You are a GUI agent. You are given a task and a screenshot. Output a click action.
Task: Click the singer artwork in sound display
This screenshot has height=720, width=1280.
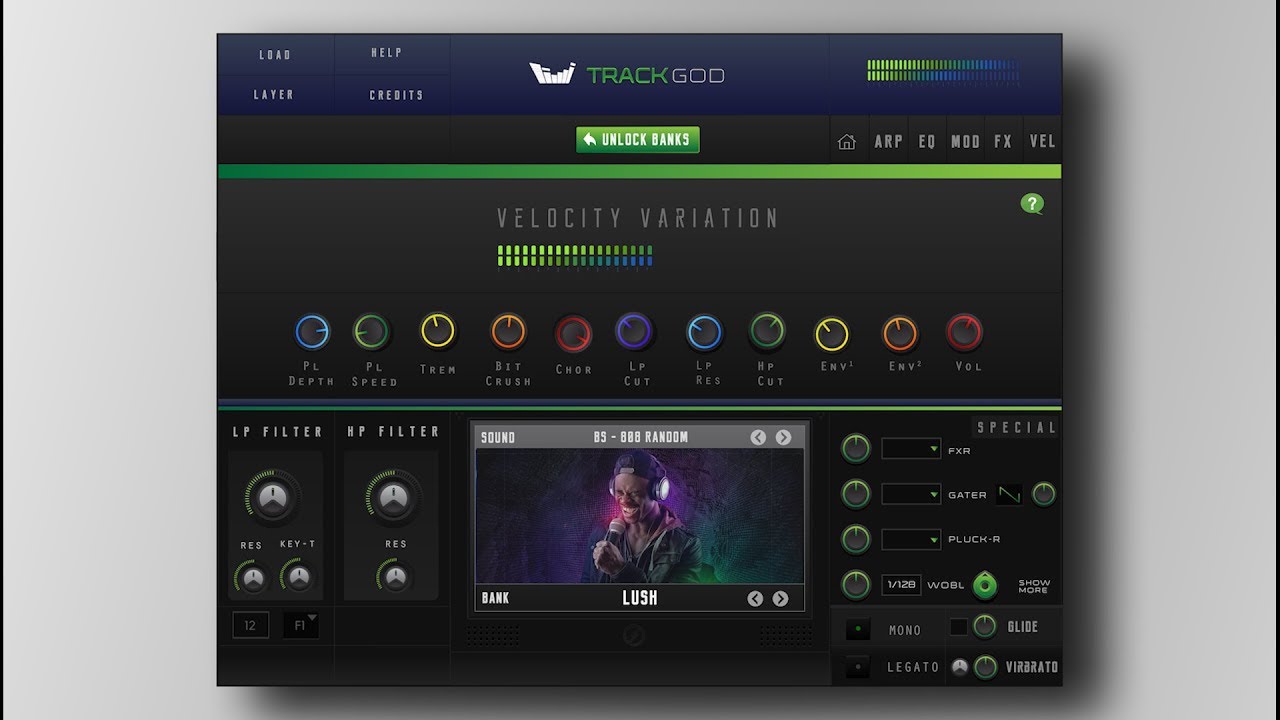(640, 516)
